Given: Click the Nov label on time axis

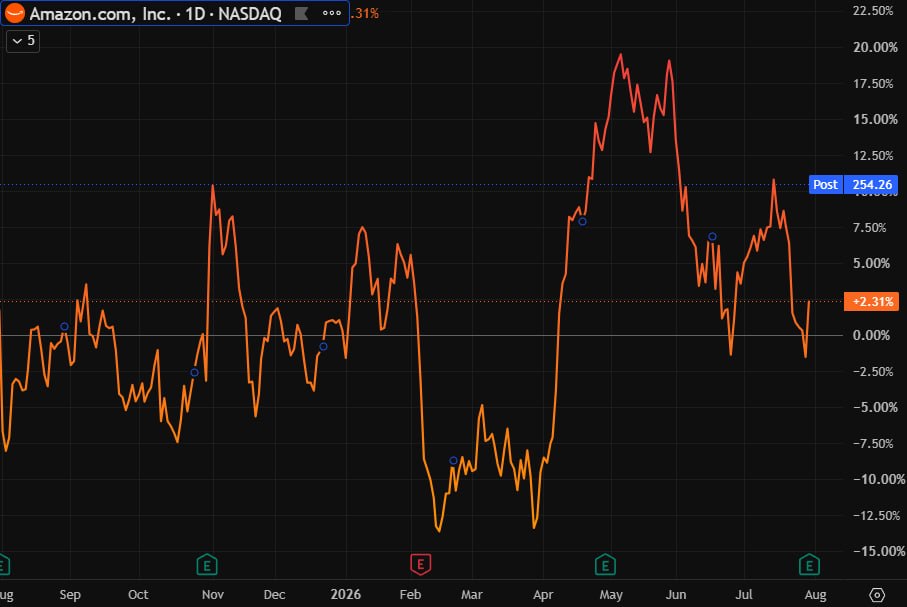Looking at the screenshot, I should 212,595.
